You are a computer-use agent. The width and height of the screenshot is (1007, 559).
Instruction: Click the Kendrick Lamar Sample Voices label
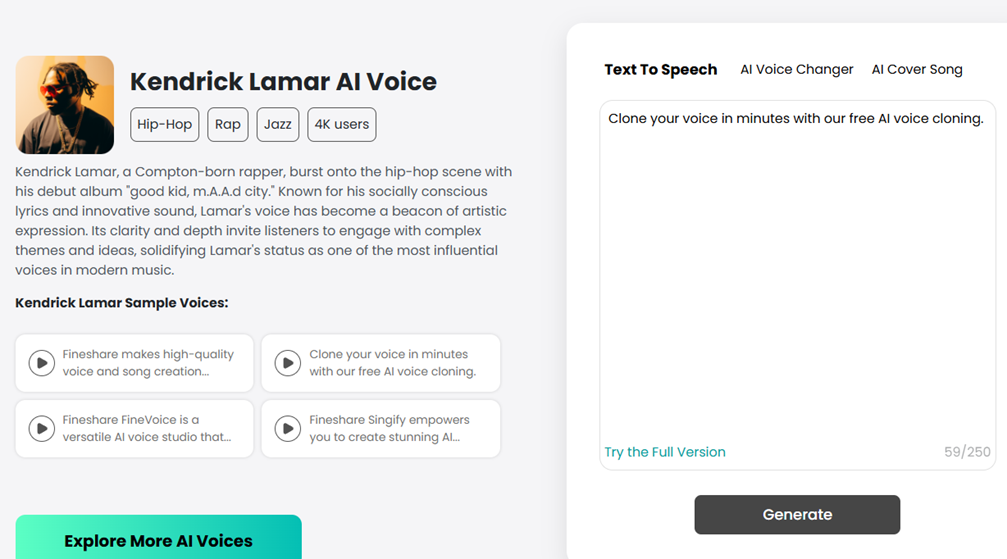tap(121, 302)
